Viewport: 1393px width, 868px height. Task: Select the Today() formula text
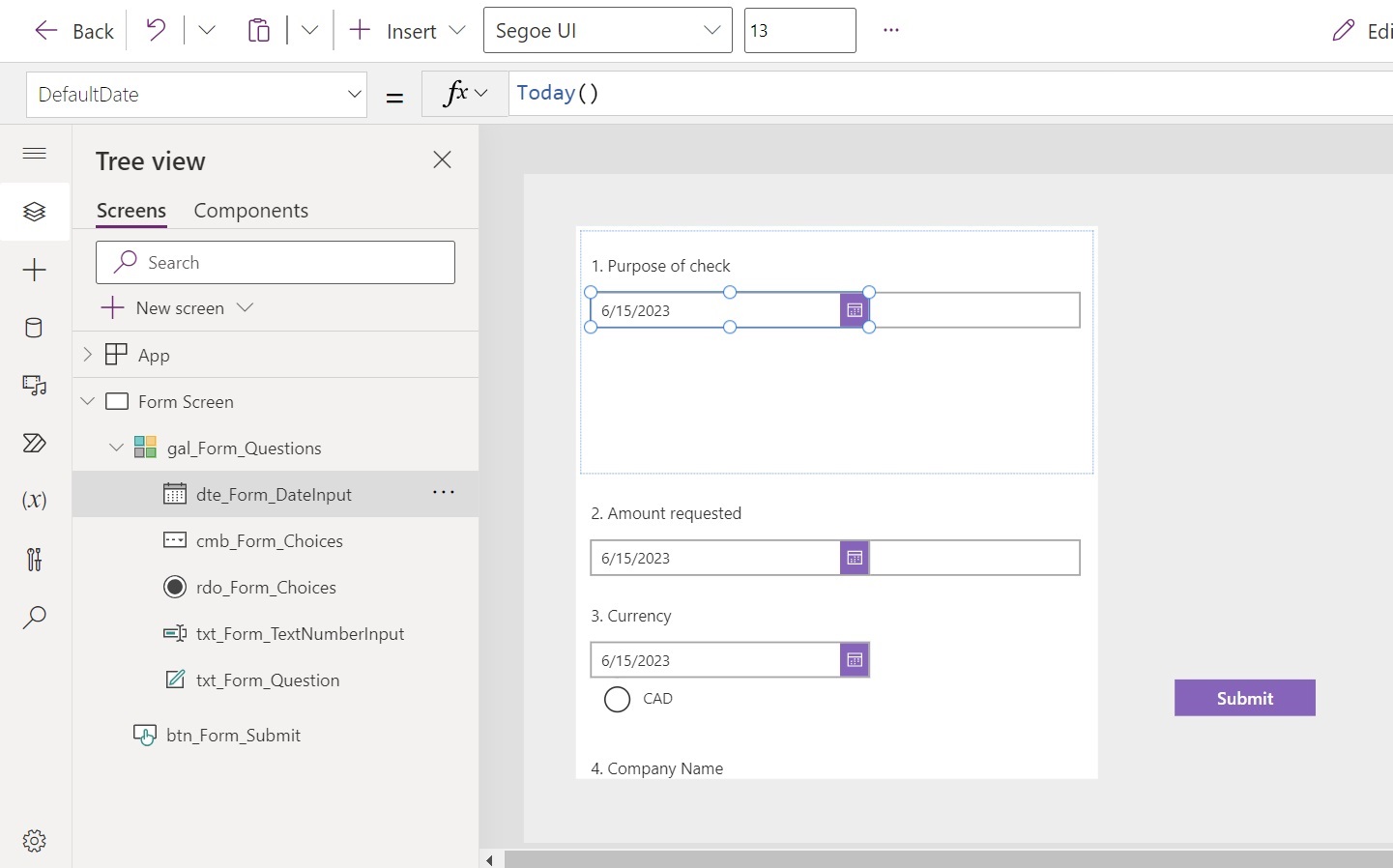point(556,93)
